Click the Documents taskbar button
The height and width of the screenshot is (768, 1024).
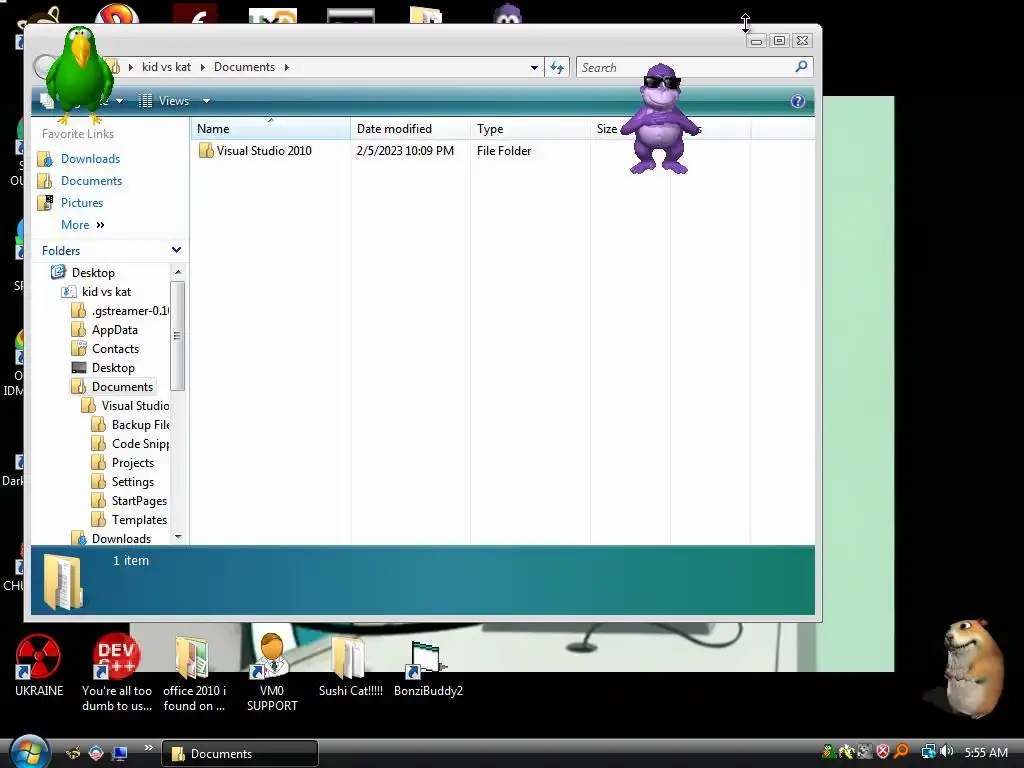[240, 754]
